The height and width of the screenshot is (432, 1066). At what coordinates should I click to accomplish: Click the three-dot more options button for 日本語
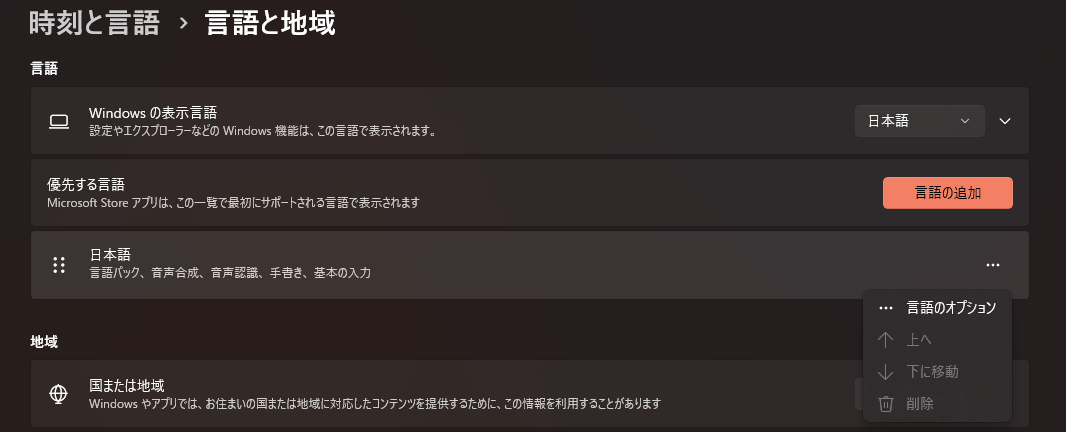(992, 265)
